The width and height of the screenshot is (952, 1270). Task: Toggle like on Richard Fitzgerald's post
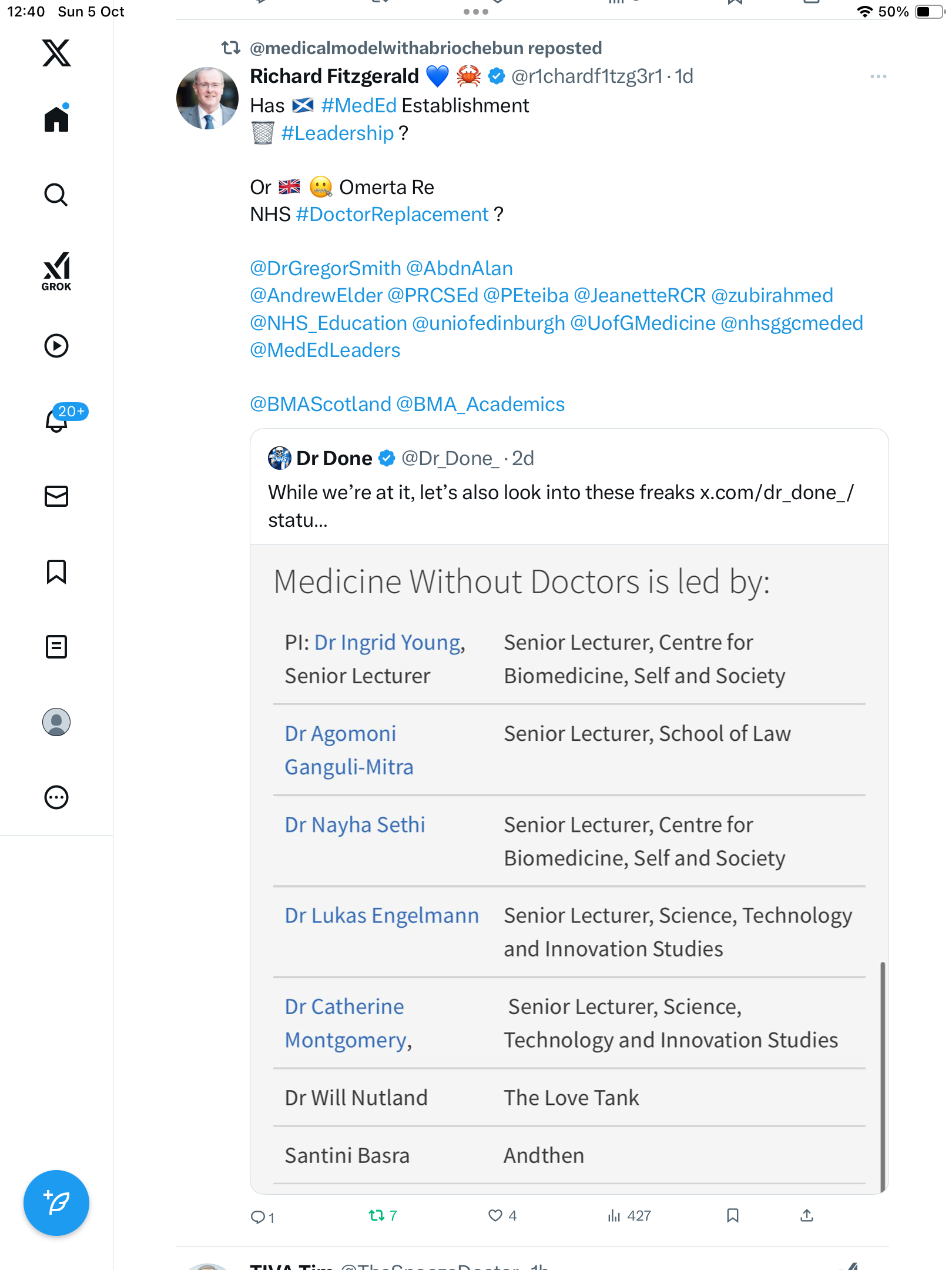[x=495, y=1215]
